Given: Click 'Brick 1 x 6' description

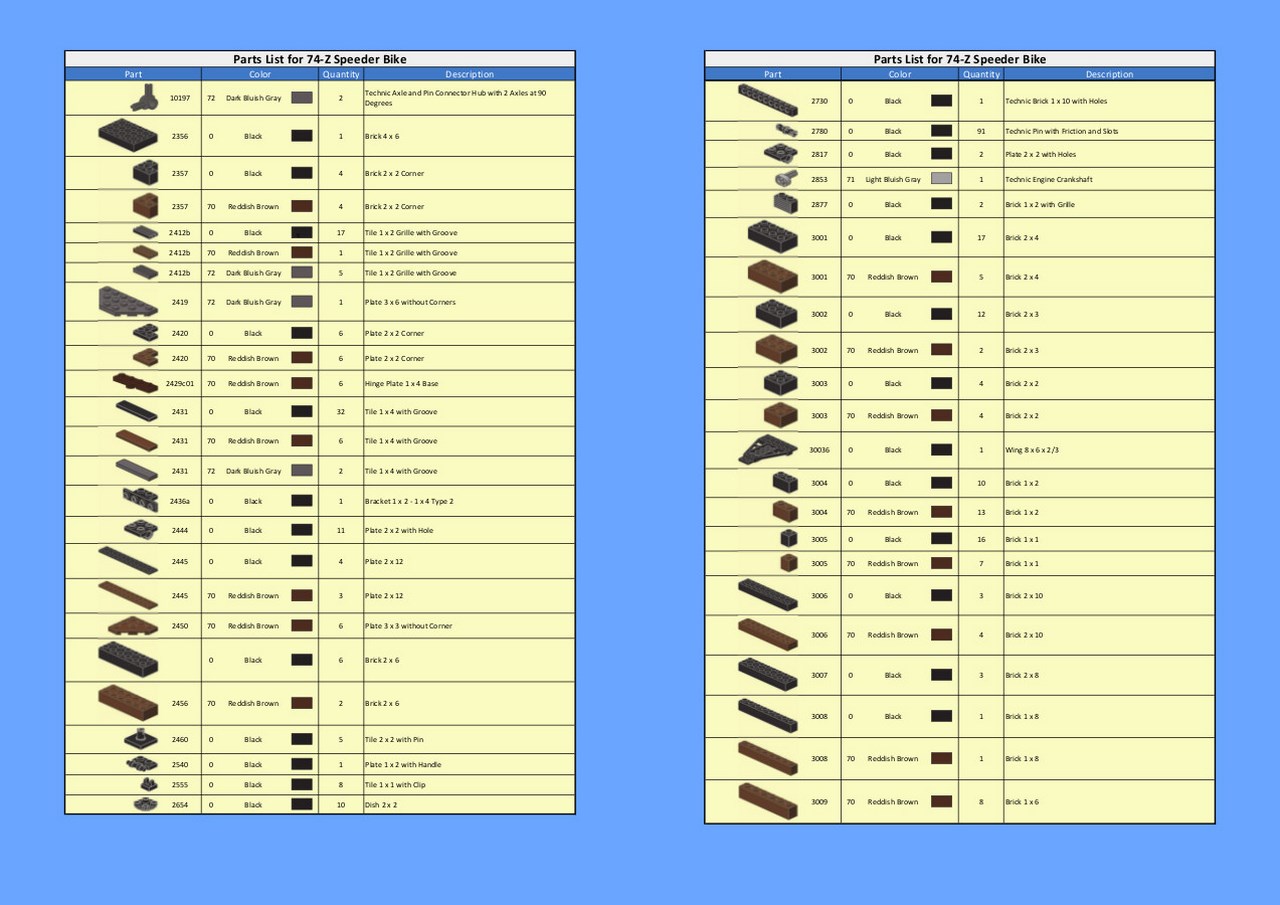Looking at the screenshot, I should pos(1022,802).
